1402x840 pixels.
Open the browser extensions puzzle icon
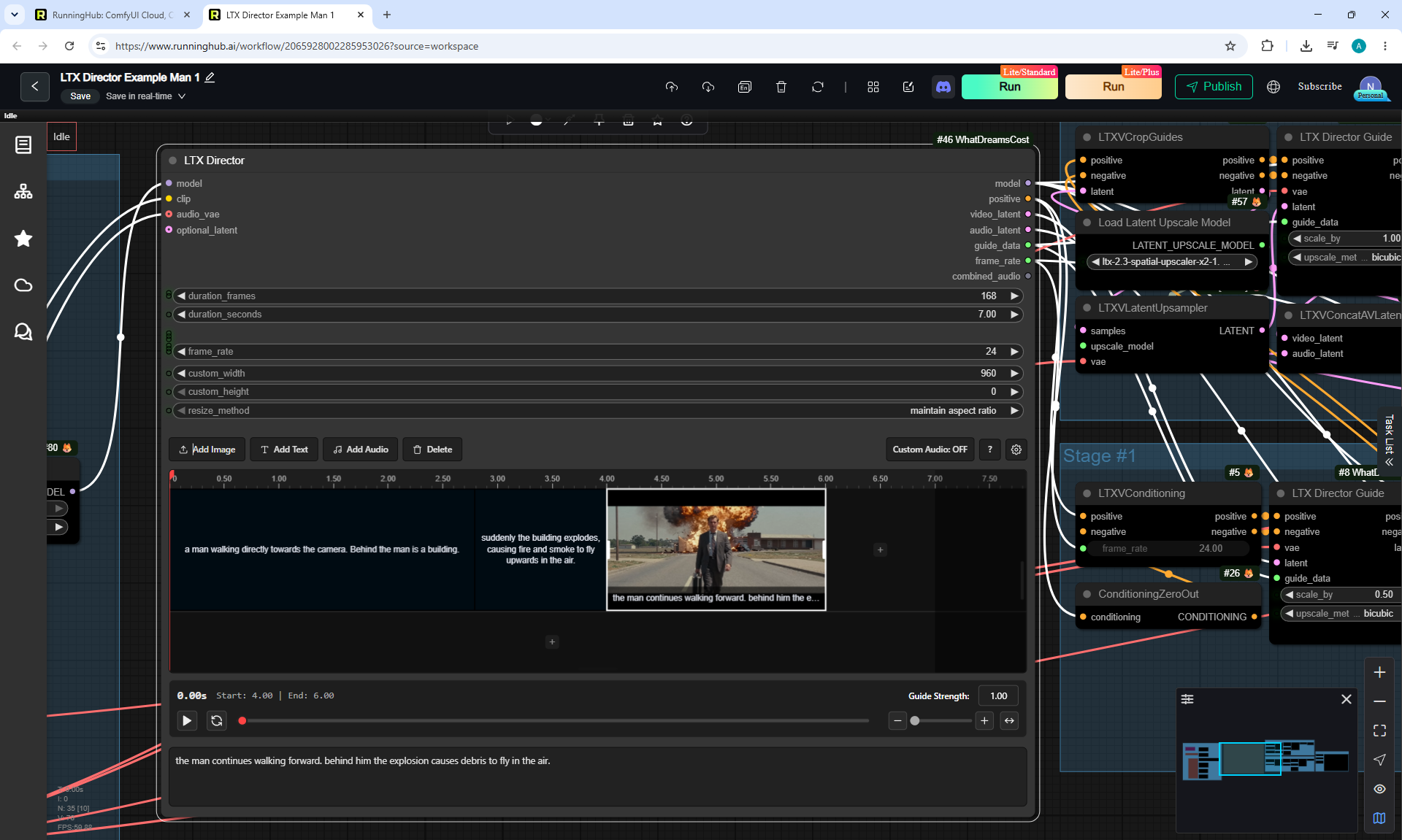coord(1267,46)
